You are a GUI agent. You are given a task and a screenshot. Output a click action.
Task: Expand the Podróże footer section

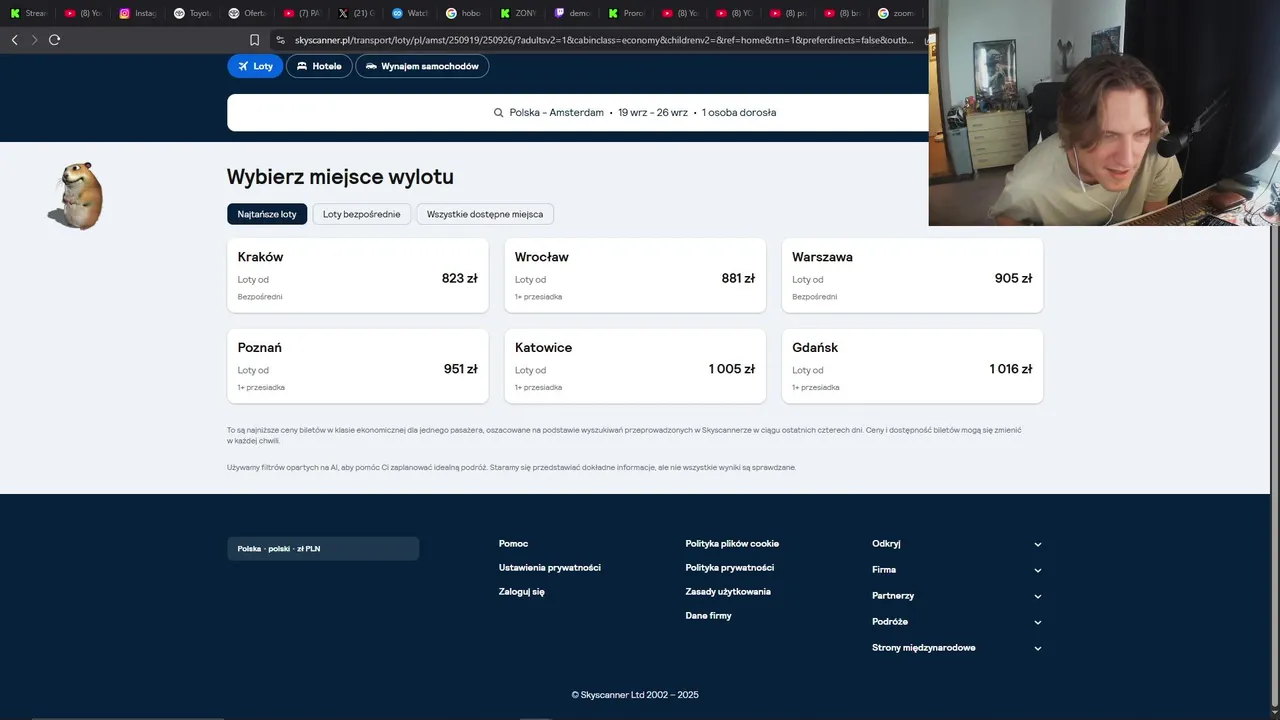pos(957,622)
